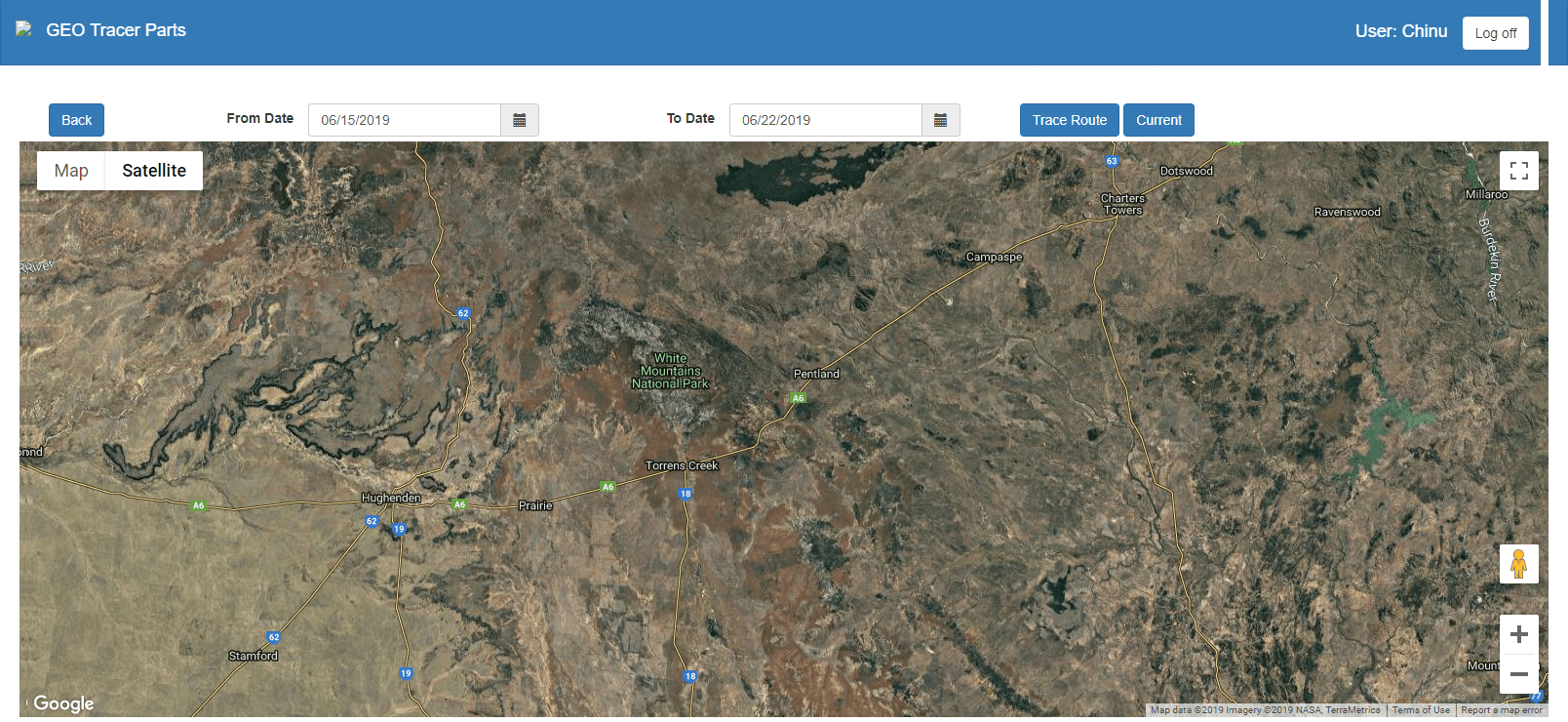Click the Millaroo label
Image resolution: width=1568 pixels, height=722 pixels.
click(x=1486, y=194)
